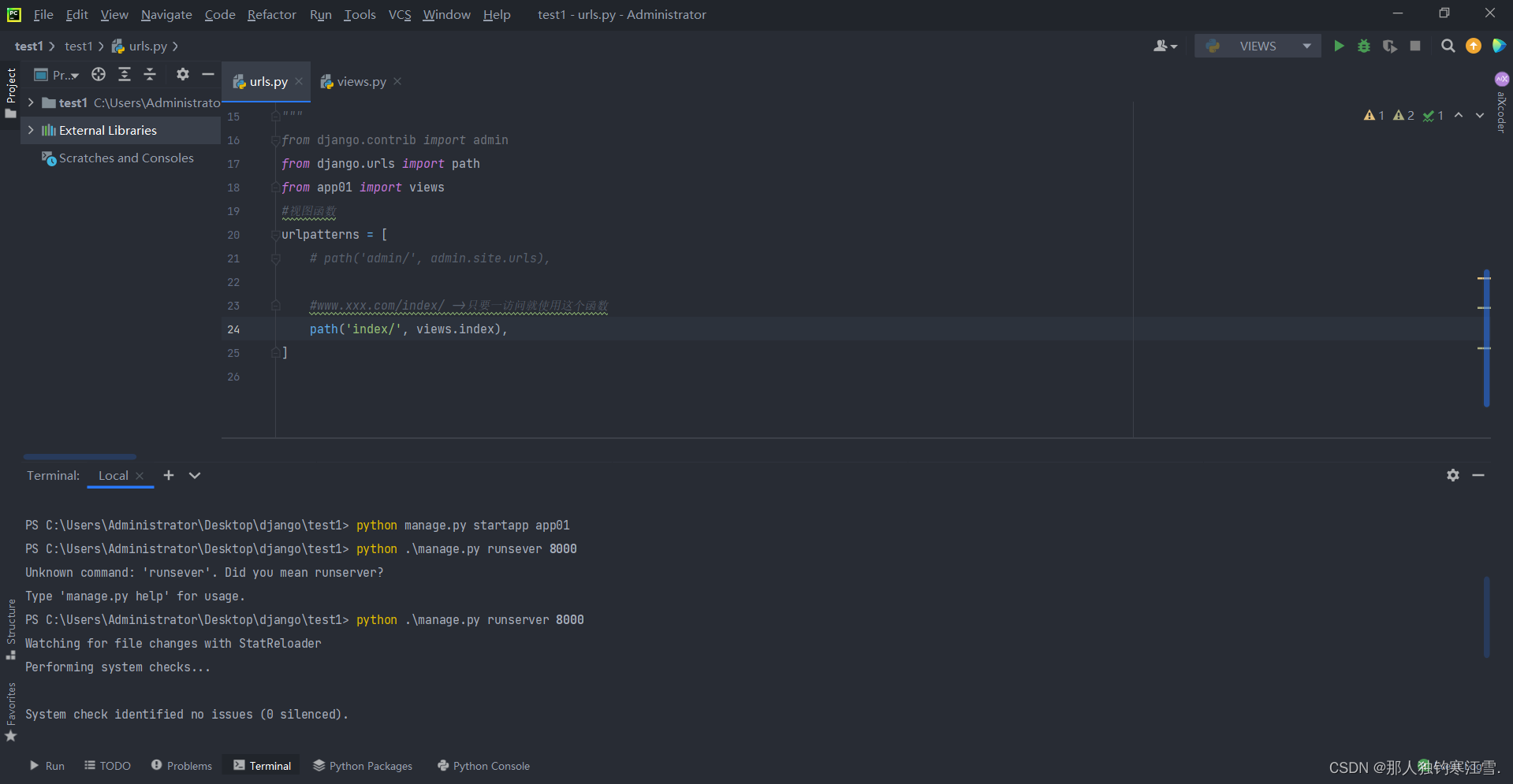Open the Project view selector dropdown
1513x784 pixels.
click(57, 75)
